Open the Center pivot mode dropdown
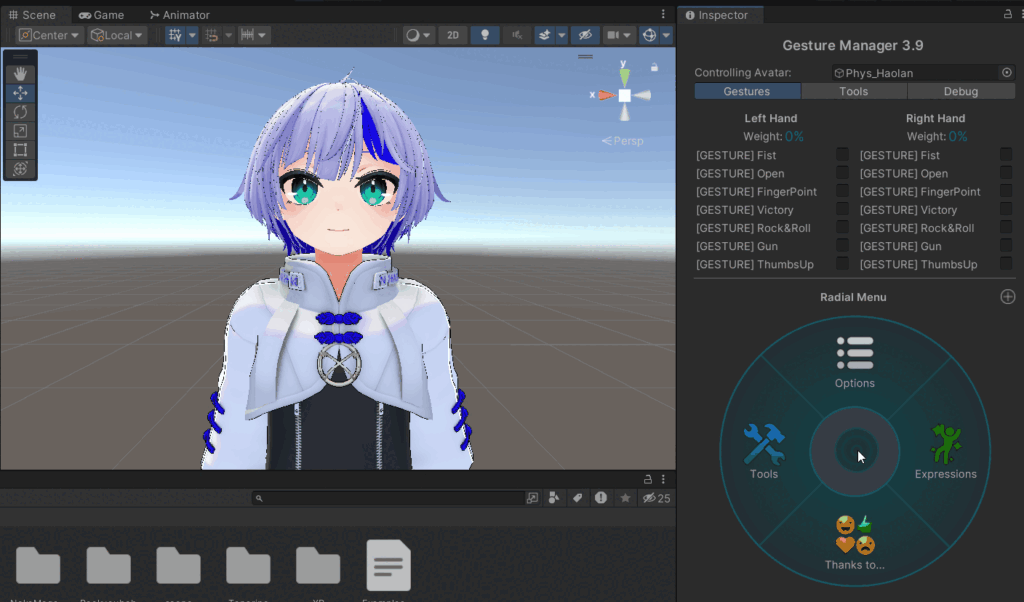 point(49,35)
